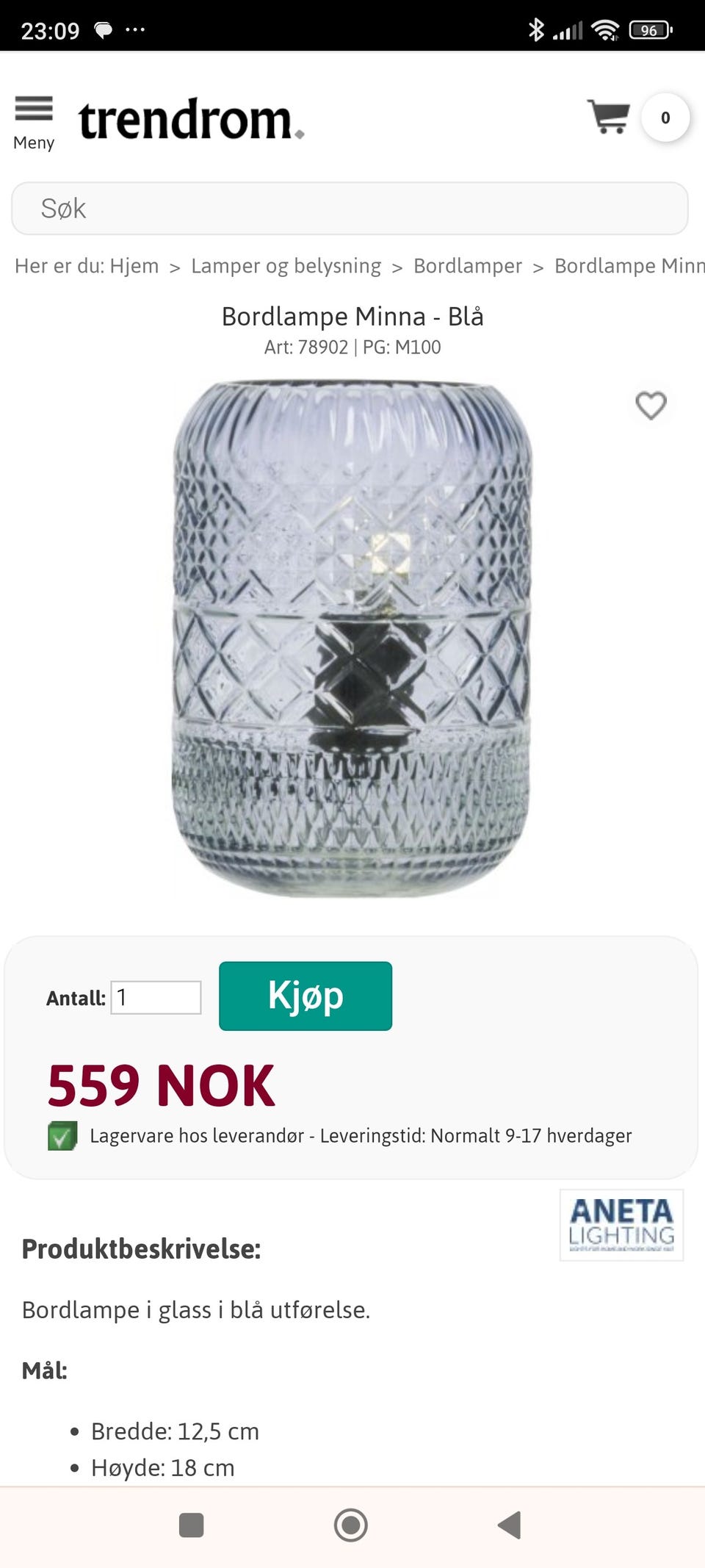Click the green in-stock checkmark icon

pos(62,1136)
